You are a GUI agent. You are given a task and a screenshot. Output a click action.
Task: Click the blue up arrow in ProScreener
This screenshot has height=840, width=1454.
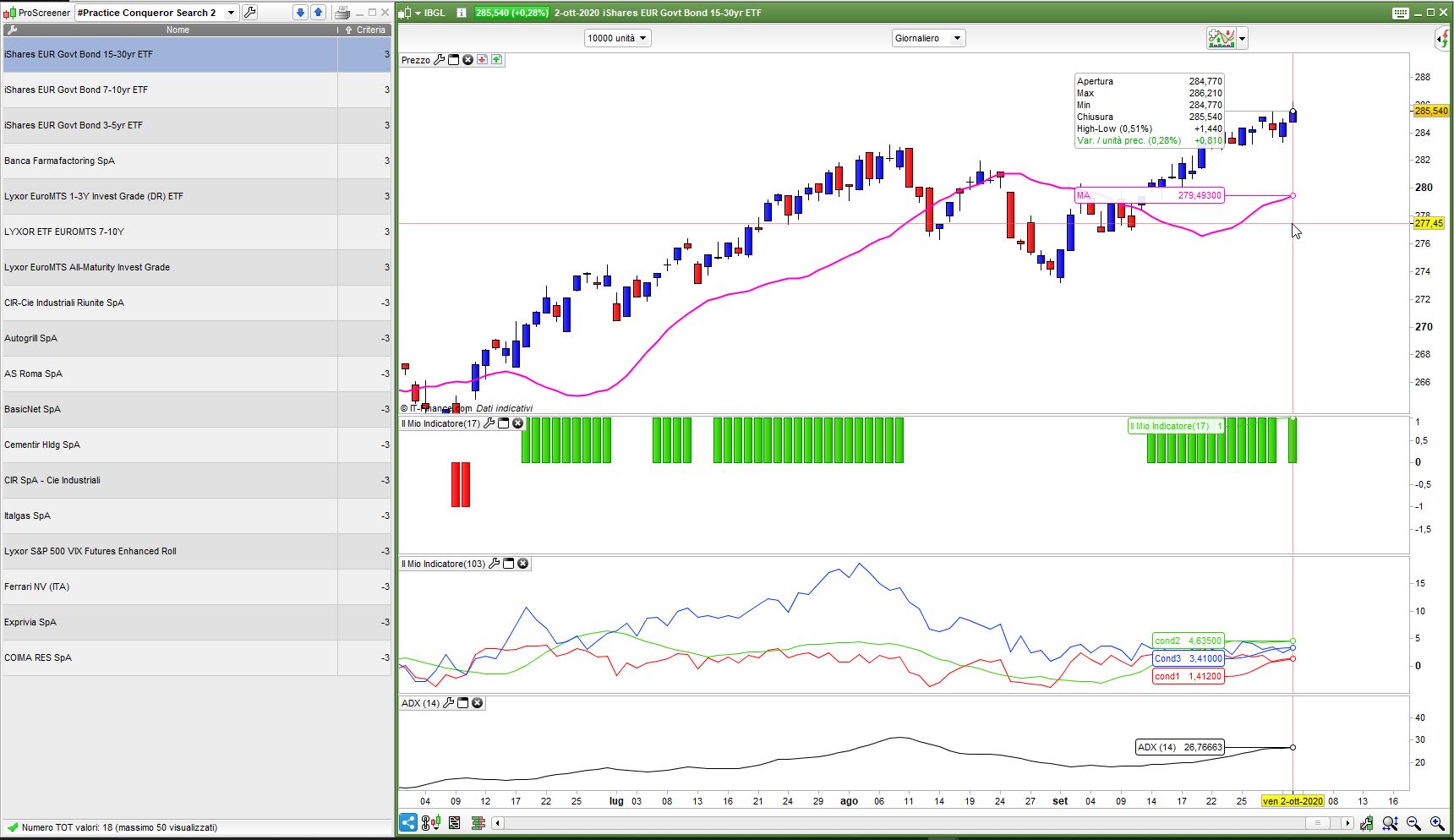click(x=318, y=13)
